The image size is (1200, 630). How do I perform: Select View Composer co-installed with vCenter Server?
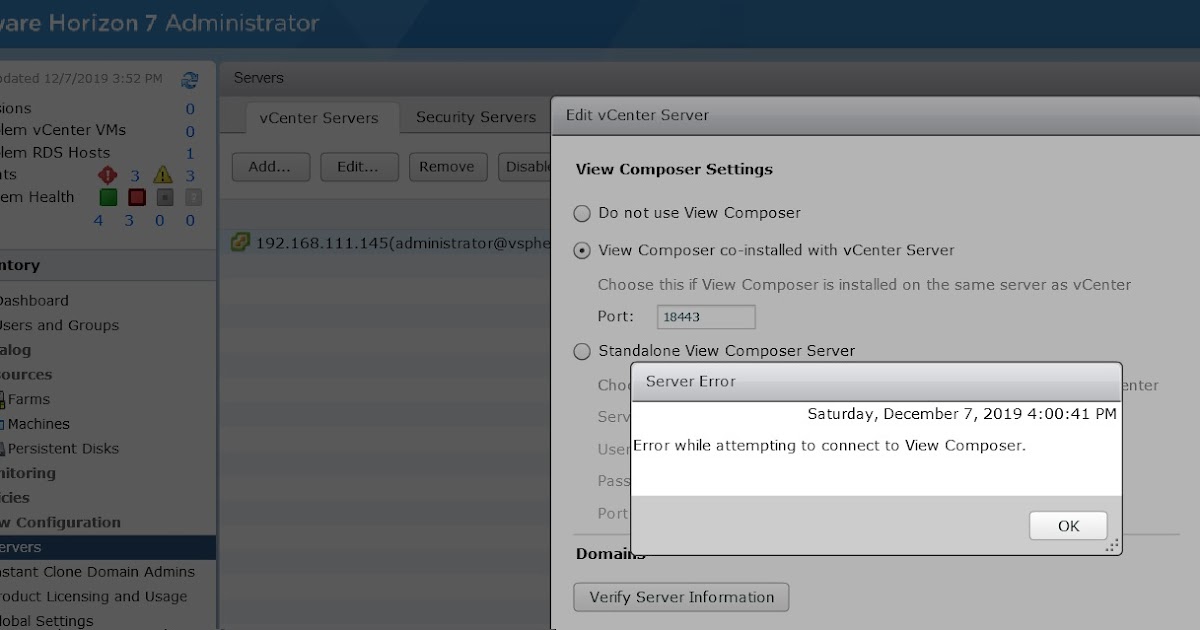click(581, 251)
